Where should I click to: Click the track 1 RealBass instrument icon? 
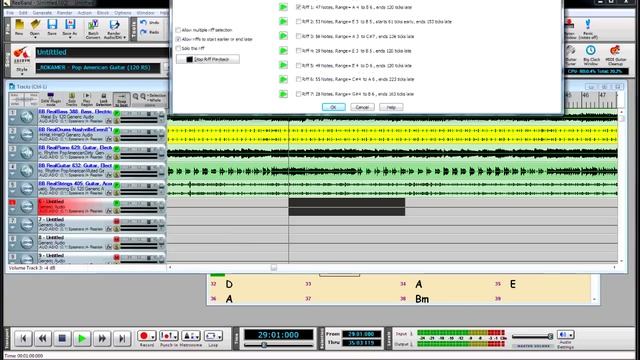(x=27, y=117)
